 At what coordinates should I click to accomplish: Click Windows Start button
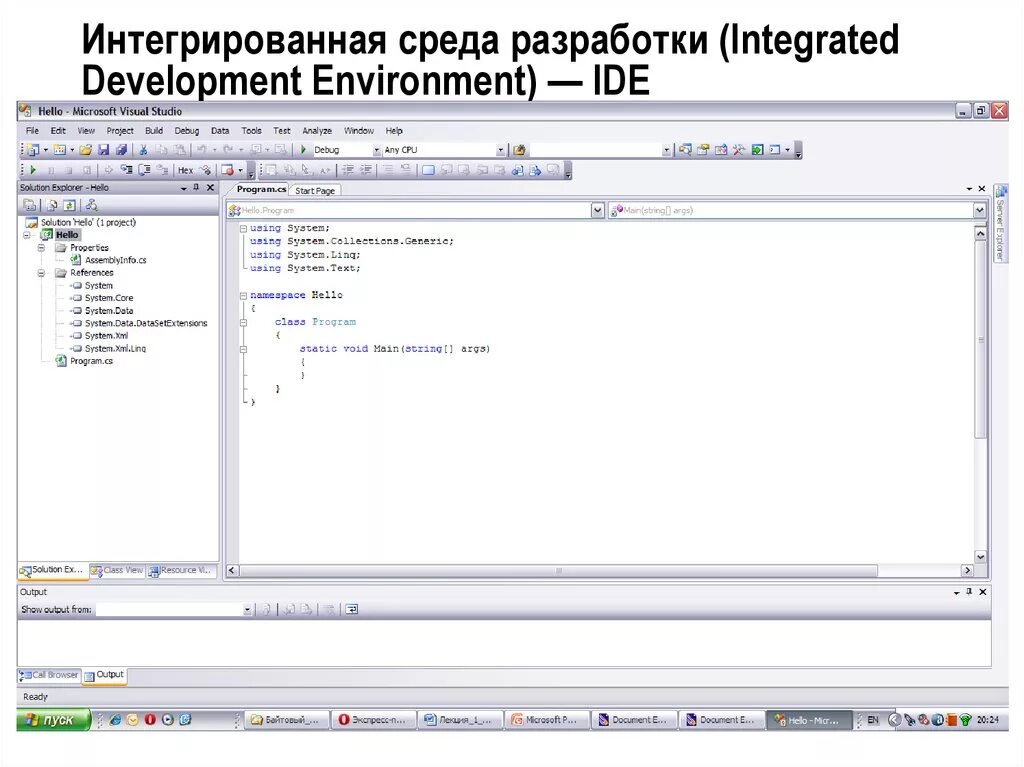52,720
